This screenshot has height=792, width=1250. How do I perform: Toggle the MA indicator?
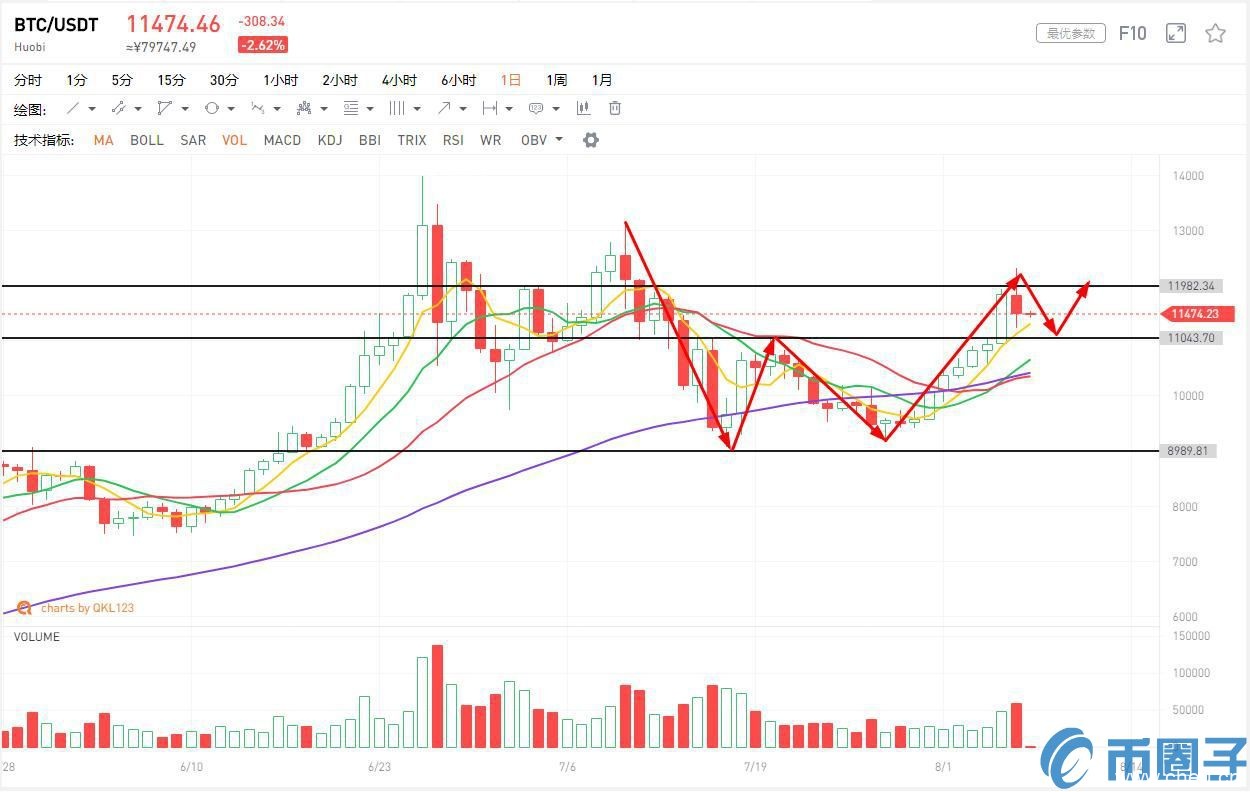pos(103,140)
